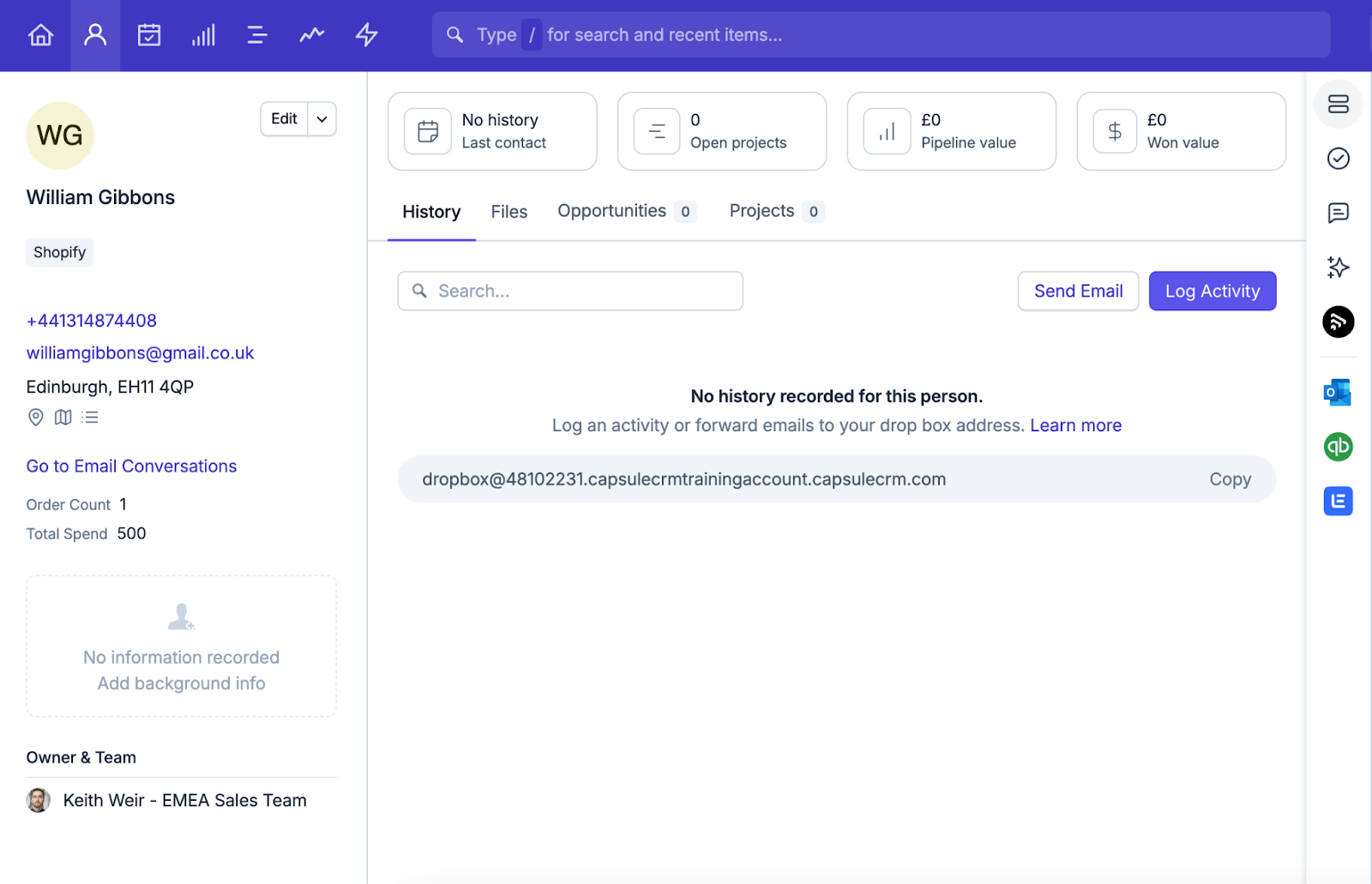Open the QuickBooks integration icon
This screenshot has width=1372, height=884.
pos(1338,447)
